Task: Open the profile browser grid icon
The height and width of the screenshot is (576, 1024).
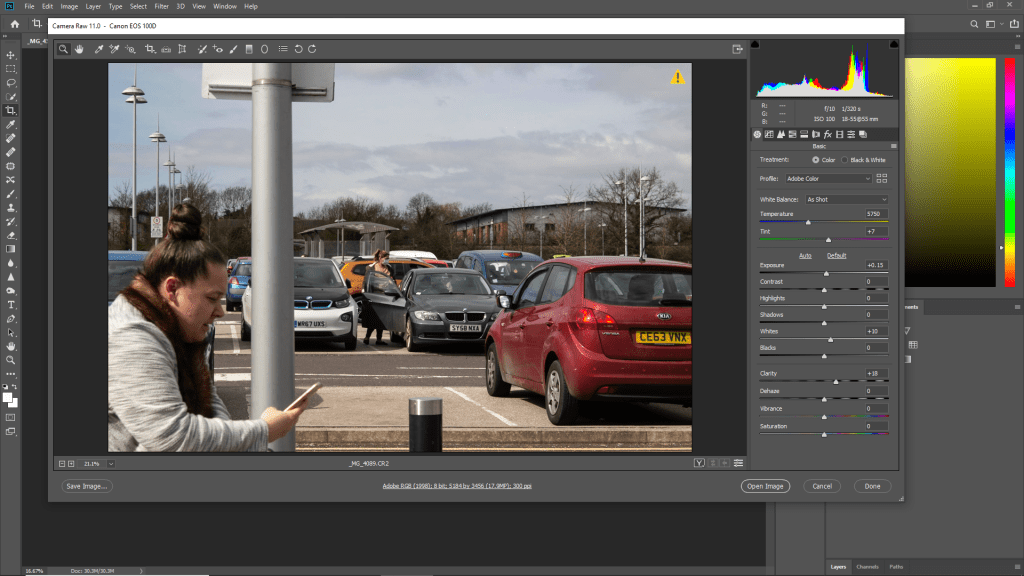Action: (x=881, y=178)
